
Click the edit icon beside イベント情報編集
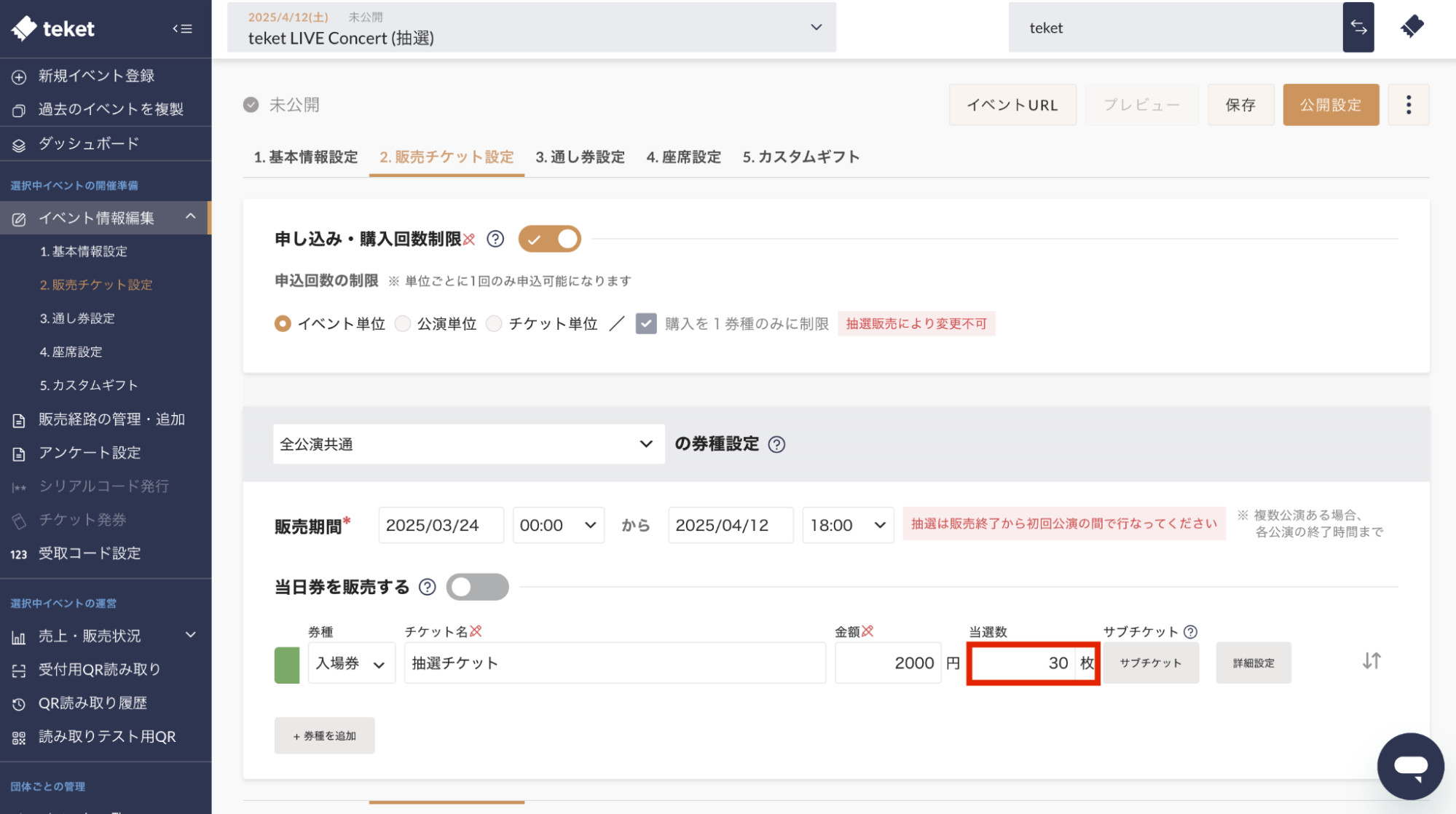pos(19,218)
